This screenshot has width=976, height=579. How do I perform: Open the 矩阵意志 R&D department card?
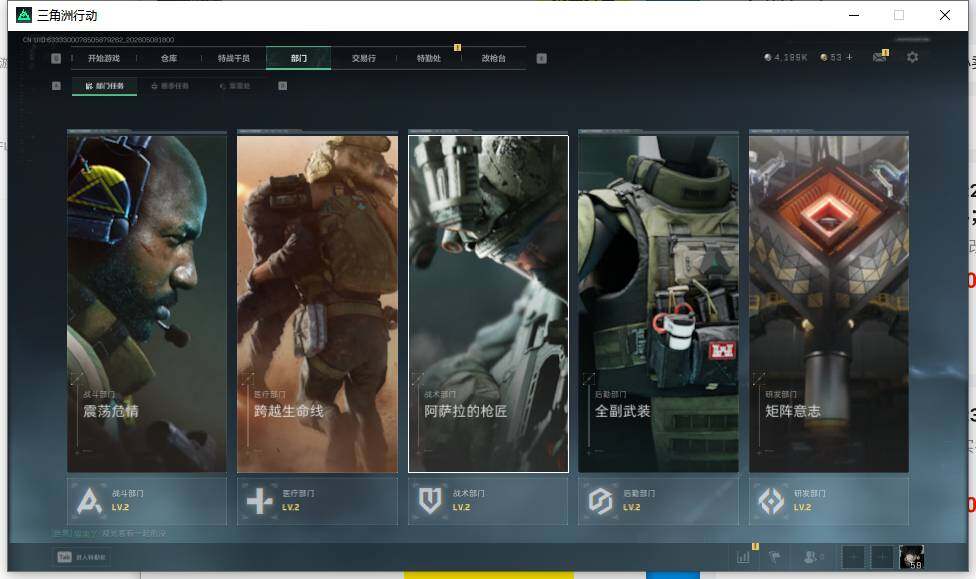829,303
